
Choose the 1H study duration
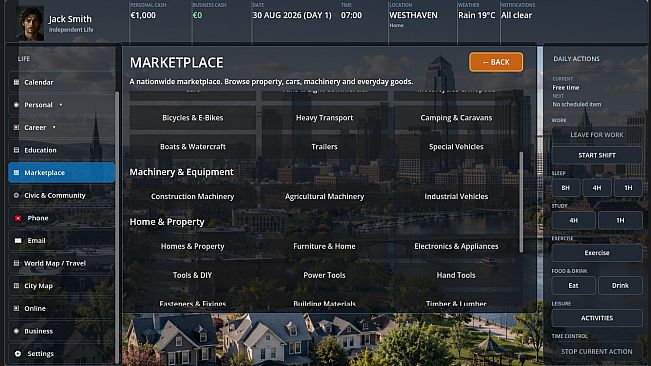tap(620, 220)
